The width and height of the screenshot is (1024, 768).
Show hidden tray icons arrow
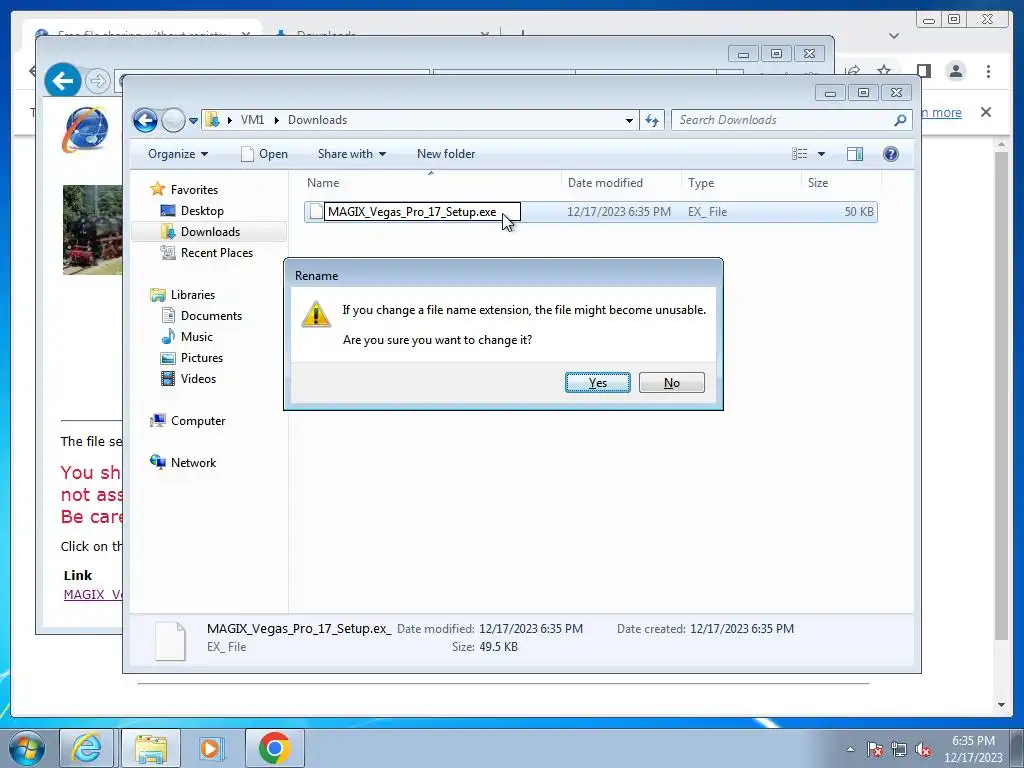850,749
